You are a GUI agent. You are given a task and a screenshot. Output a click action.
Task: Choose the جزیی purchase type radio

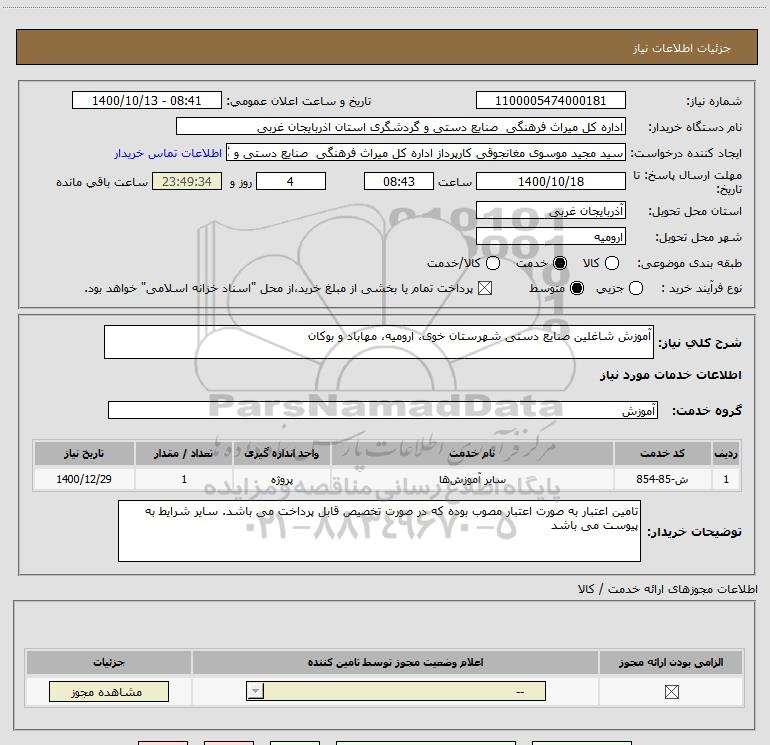(636, 288)
